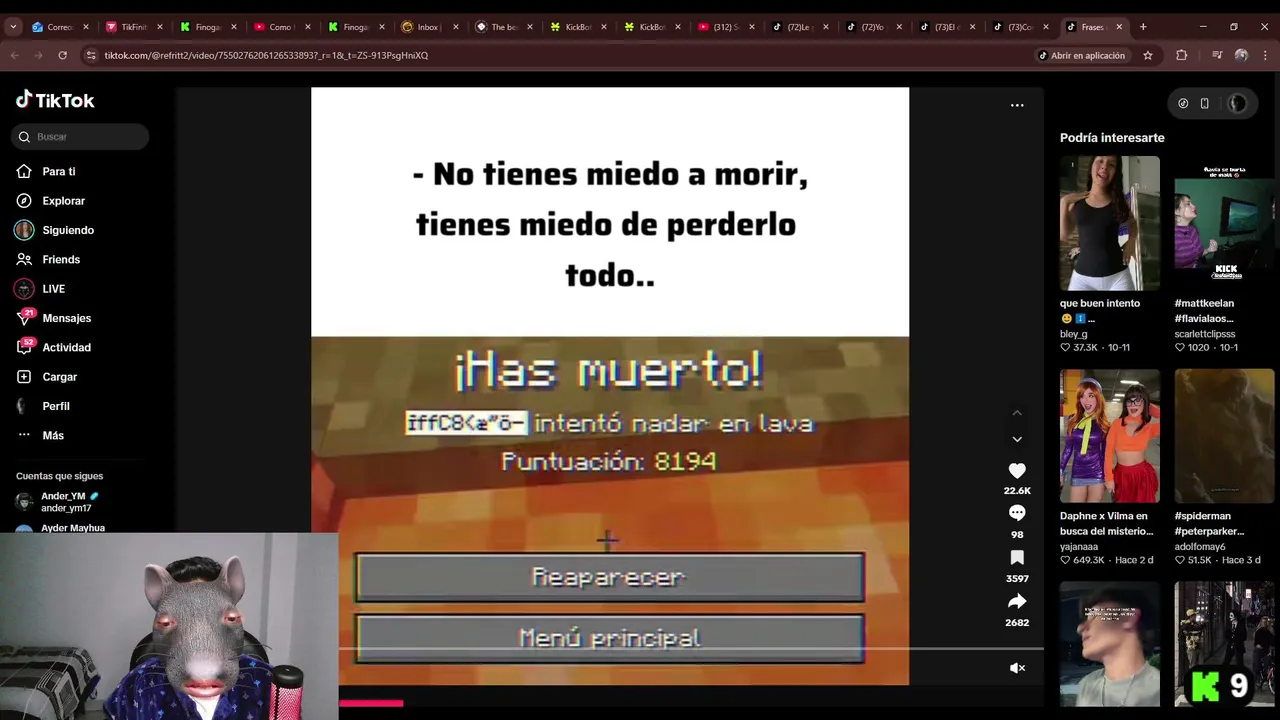Image resolution: width=1280 pixels, height=720 pixels.
Task: Open the bley_g username link
Action: coord(1074,334)
